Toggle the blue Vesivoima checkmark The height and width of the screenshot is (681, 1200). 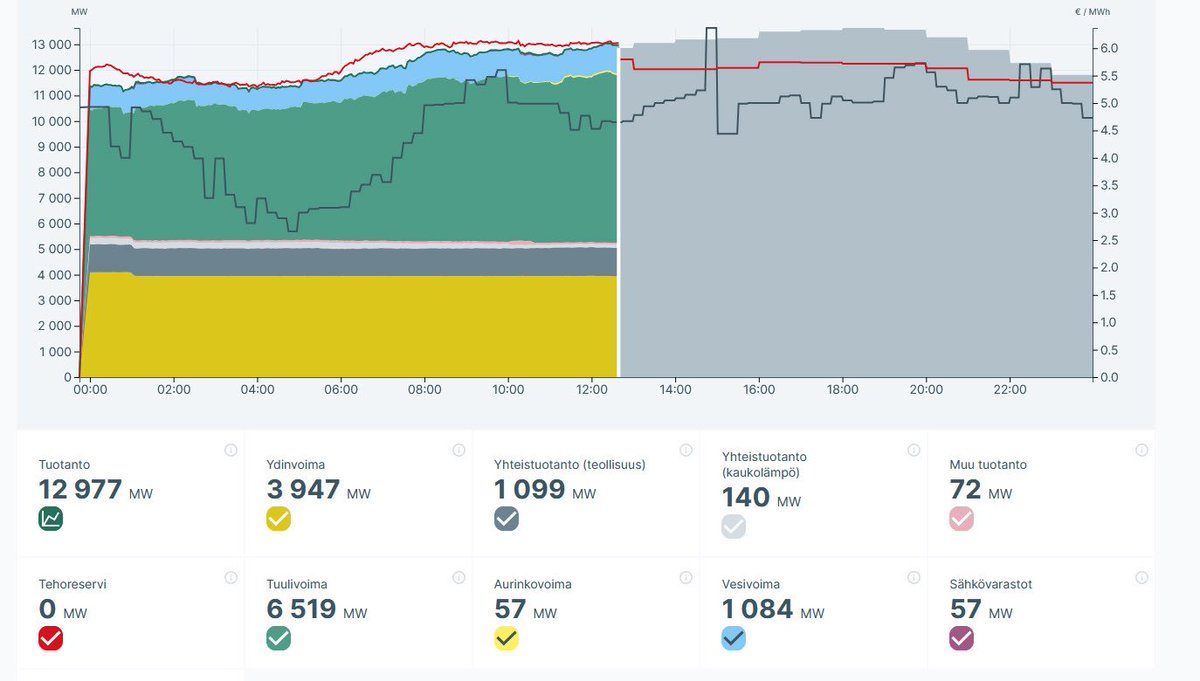point(733,638)
